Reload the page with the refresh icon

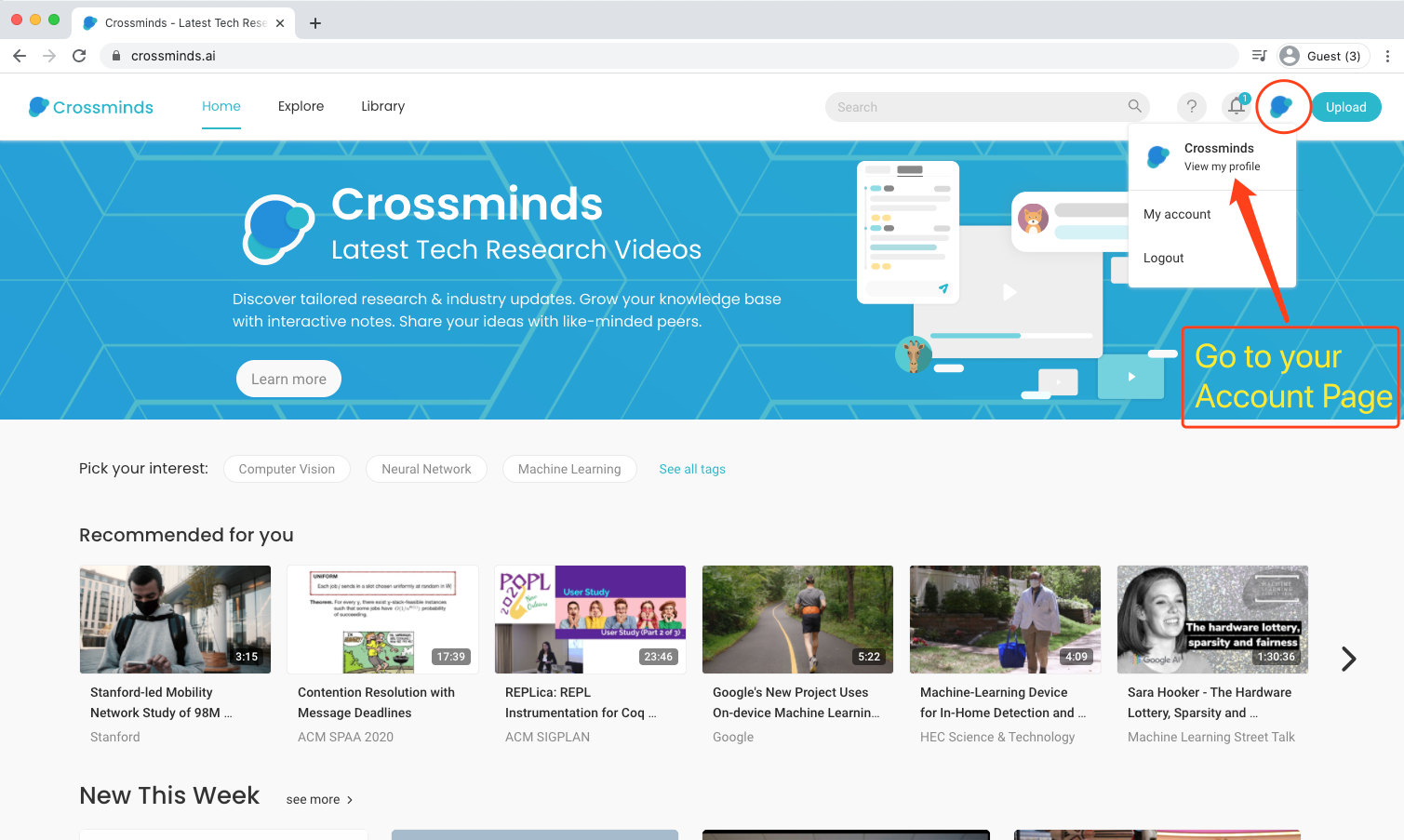[79, 56]
